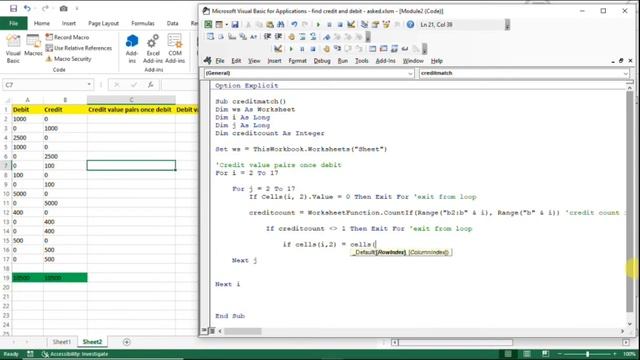The image size is (640, 360).
Task: Expand the creditmatch procedure dropdown
Action: [x=625, y=73]
